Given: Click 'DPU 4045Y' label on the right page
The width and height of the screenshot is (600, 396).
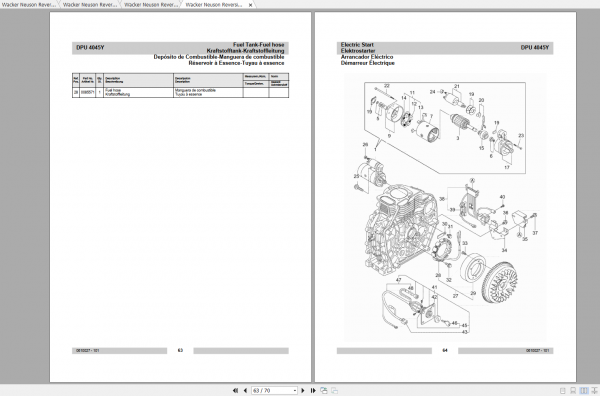Looking at the screenshot, I should pos(535,48).
